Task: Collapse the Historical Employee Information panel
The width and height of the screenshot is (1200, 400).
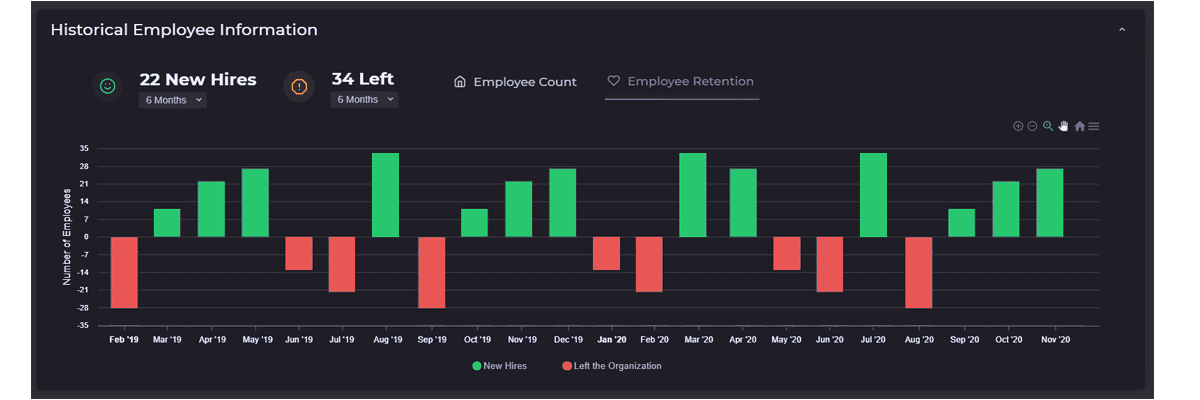Action: coord(1122,31)
